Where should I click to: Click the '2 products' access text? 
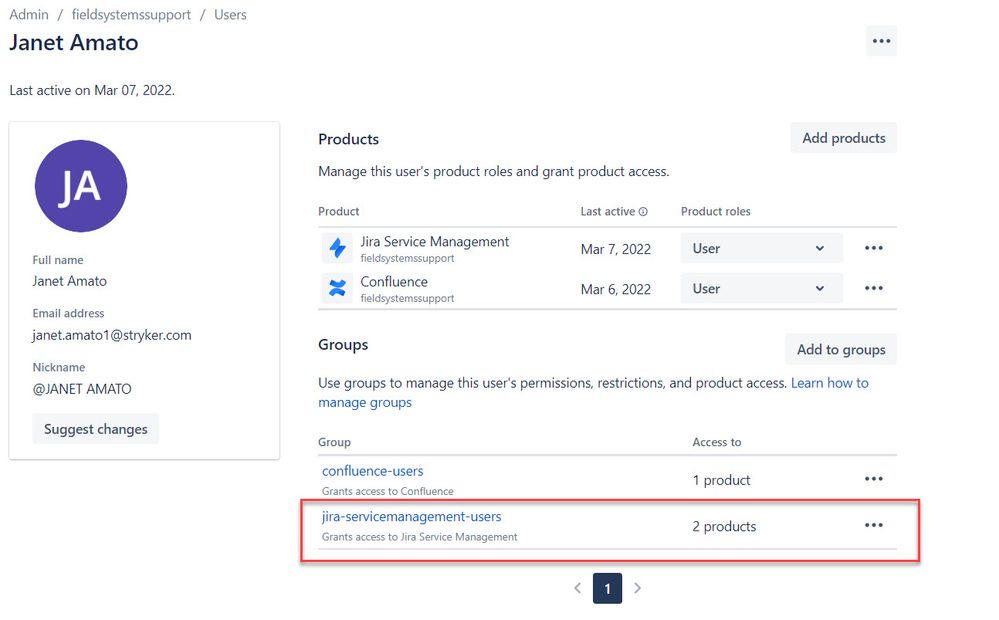point(724,526)
